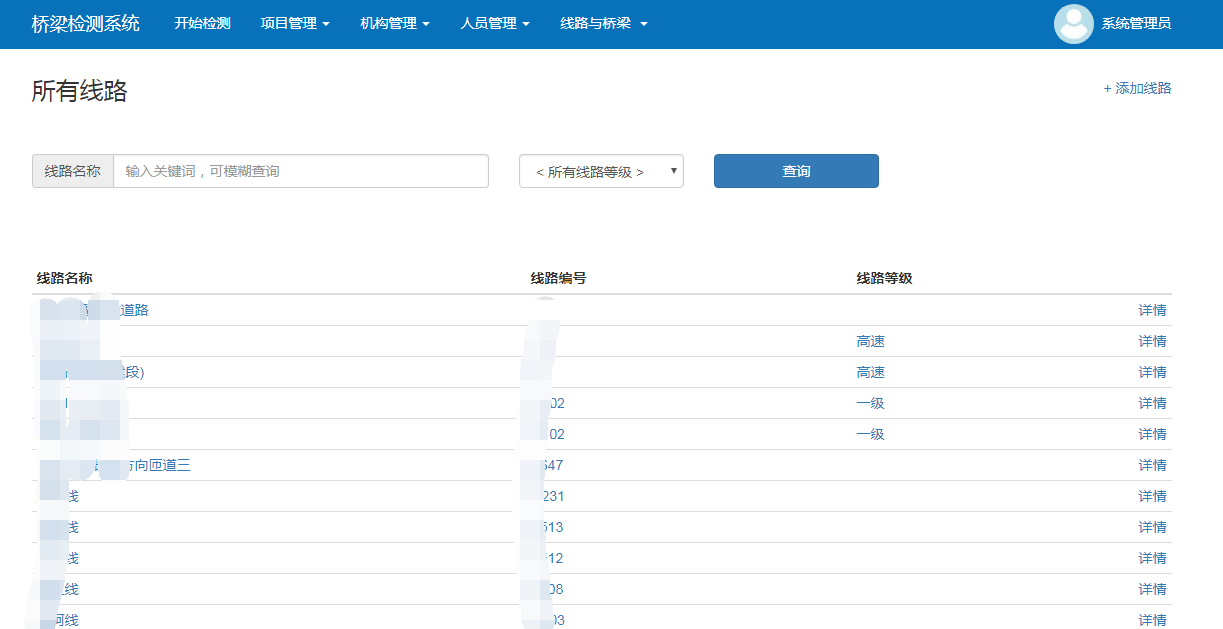Click the + 添加线路 link
The width and height of the screenshot is (1223, 629).
pos(1137,88)
